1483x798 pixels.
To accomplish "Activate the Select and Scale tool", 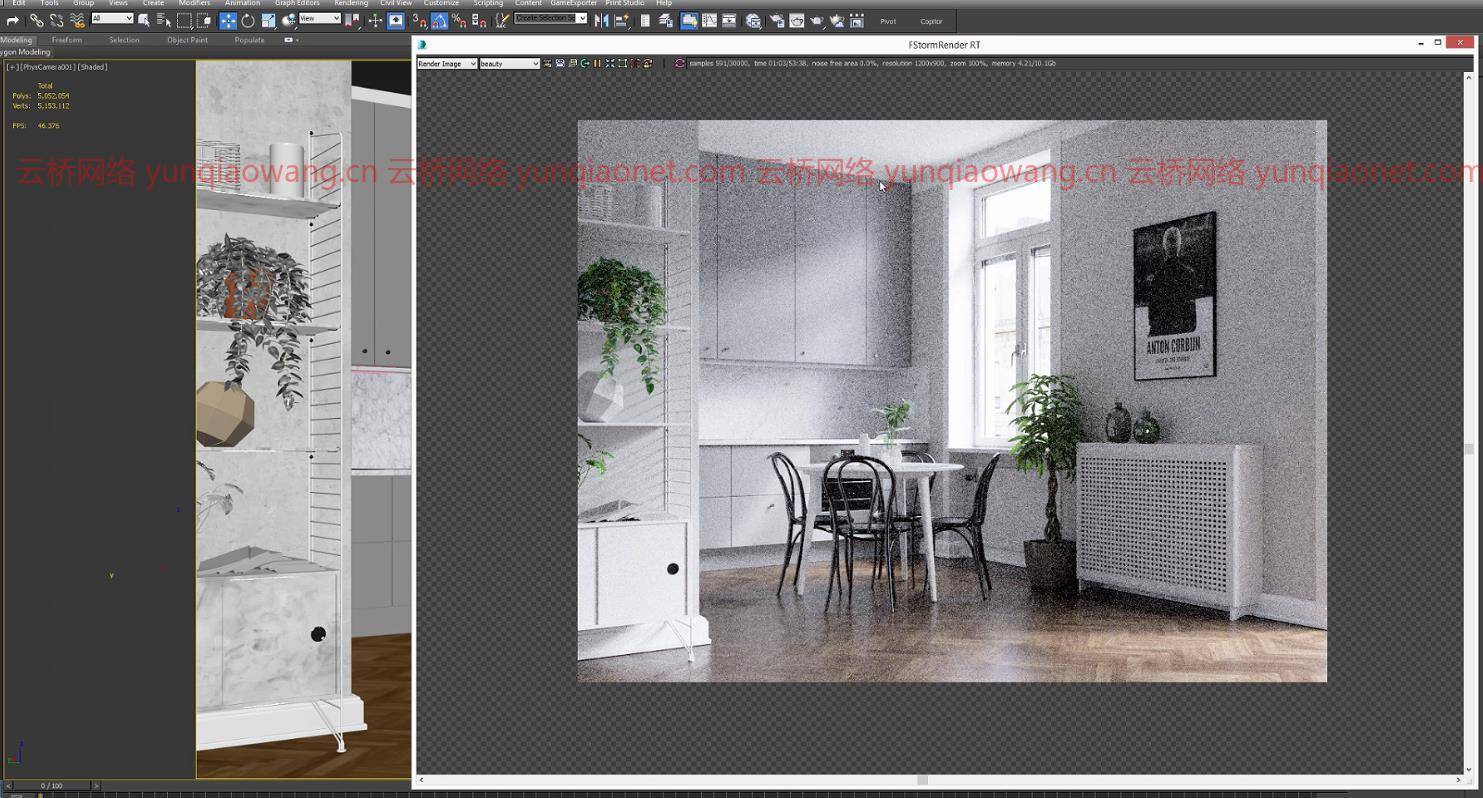I will pyautogui.click(x=269, y=20).
